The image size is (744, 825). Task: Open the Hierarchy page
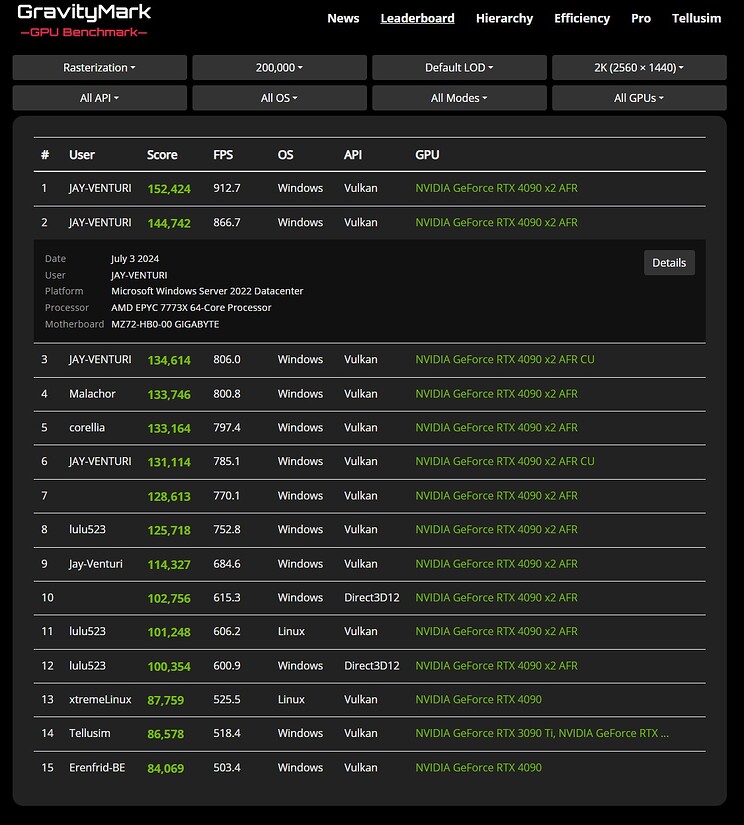504,18
